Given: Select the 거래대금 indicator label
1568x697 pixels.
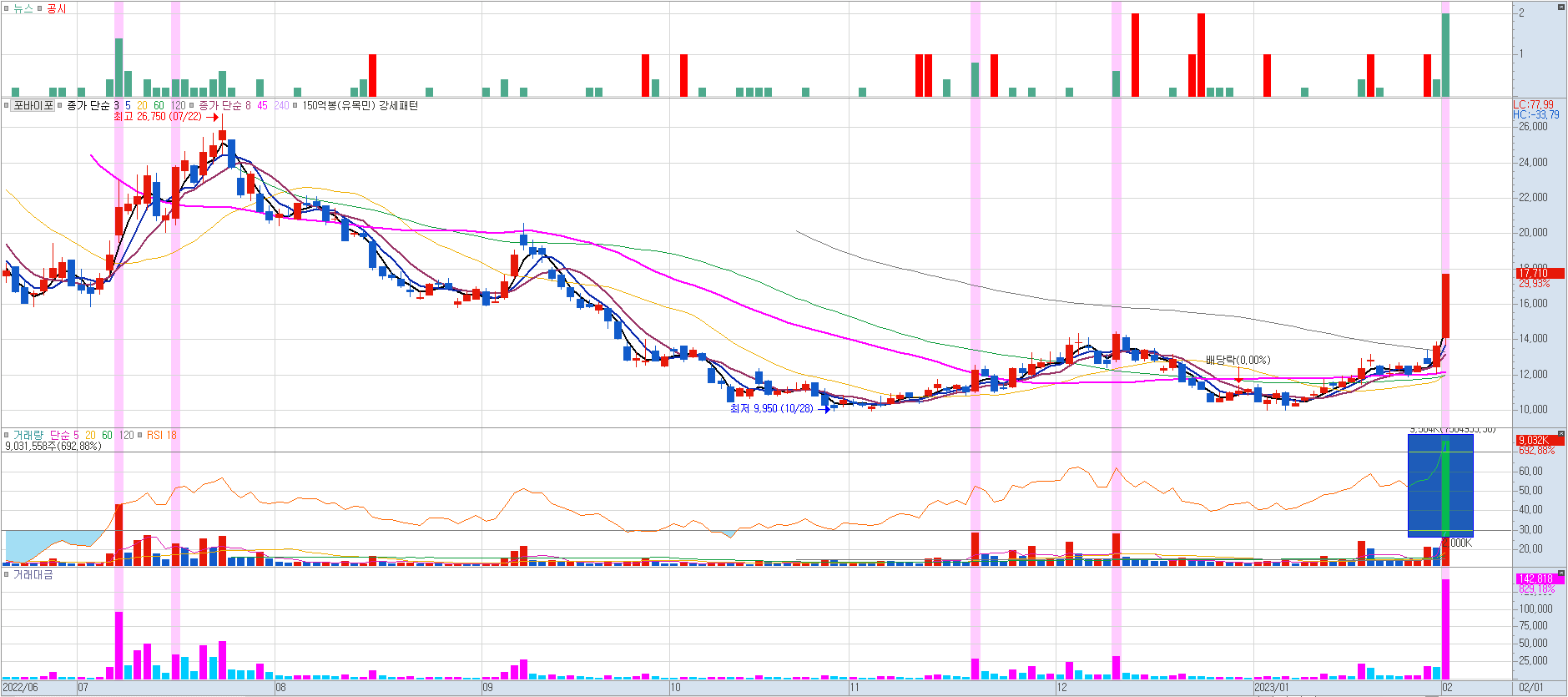Looking at the screenshot, I should (x=33, y=575).
